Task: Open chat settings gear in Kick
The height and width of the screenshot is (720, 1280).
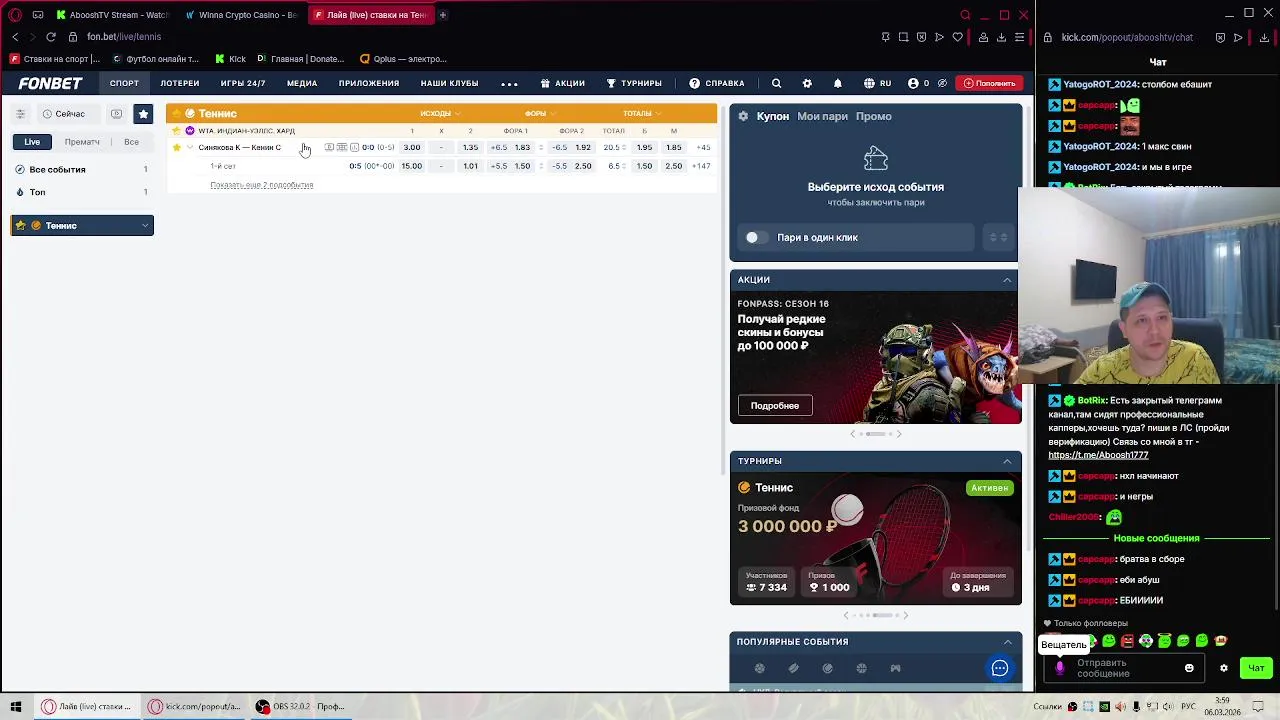Action: [1223, 668]
